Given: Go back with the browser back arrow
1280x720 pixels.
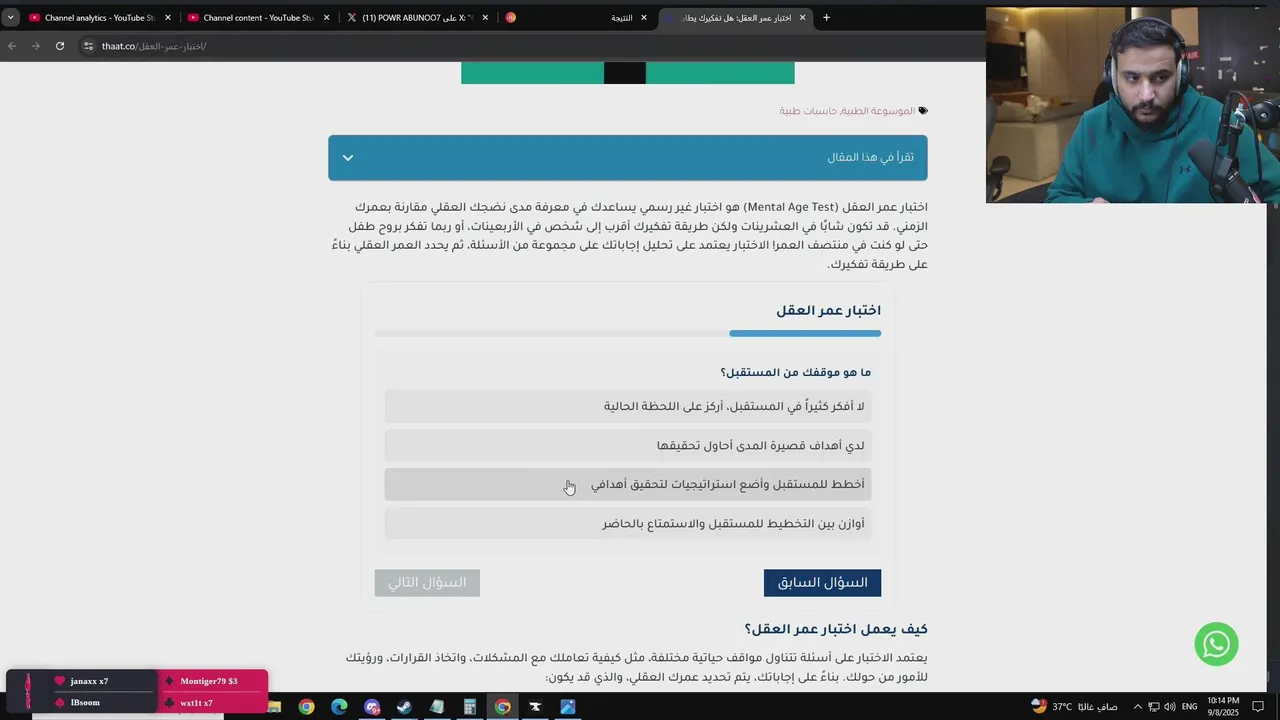Looking at the screenshot, I should pyautogui.click(x=12, y=46).
